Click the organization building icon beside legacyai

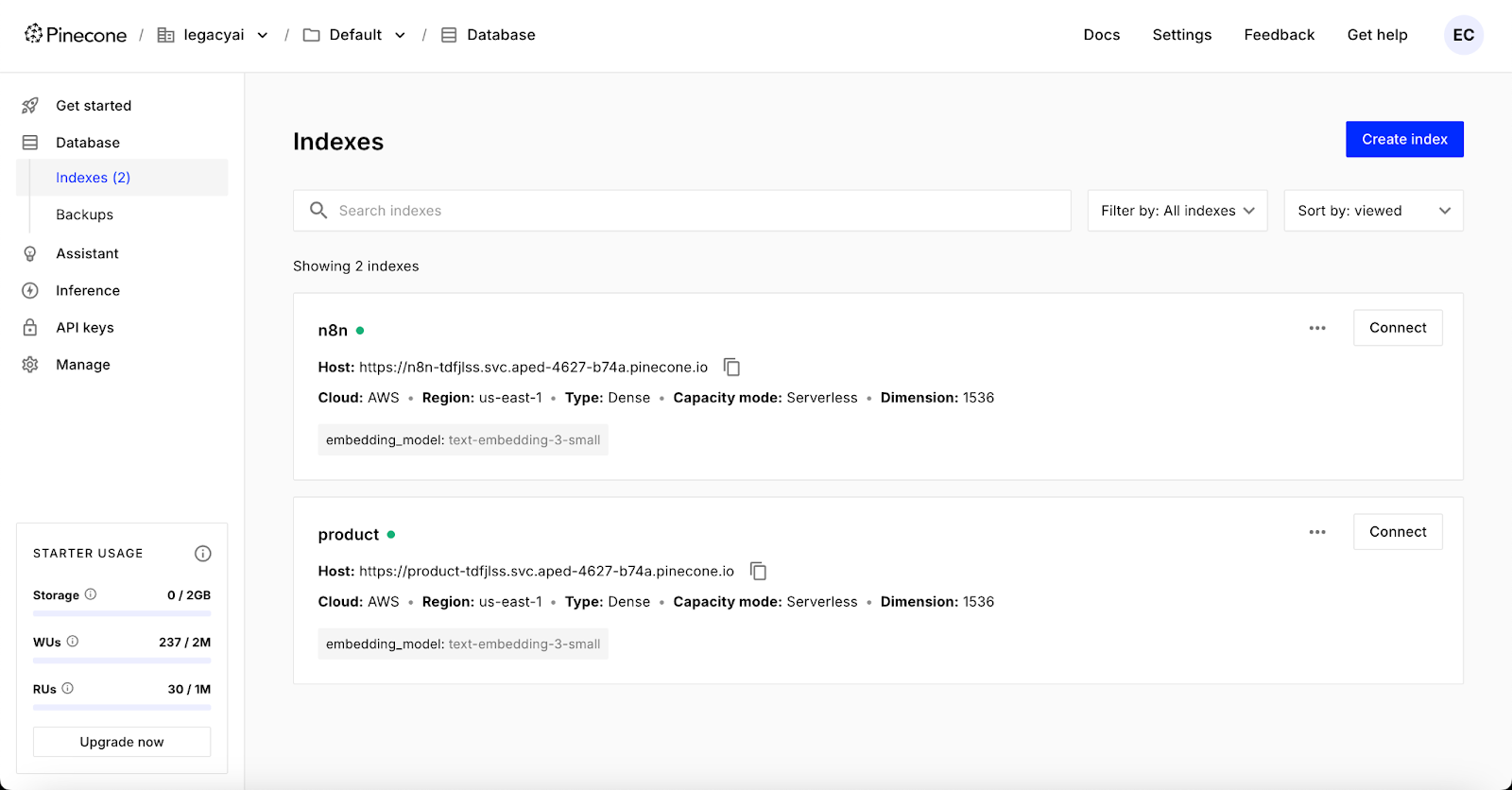click(166, 35)
